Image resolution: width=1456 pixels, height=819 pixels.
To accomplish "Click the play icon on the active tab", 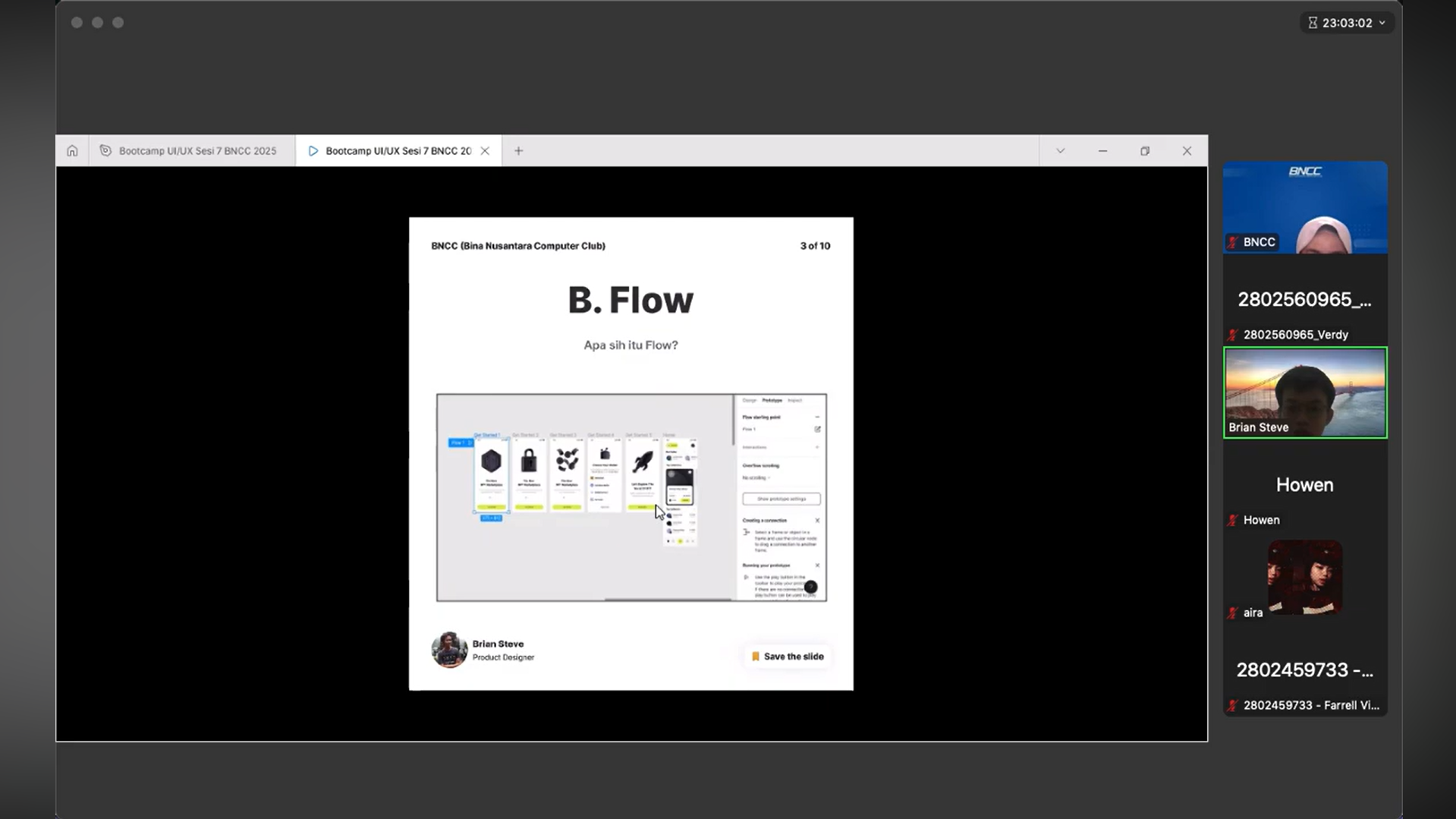I will point(313,151).
